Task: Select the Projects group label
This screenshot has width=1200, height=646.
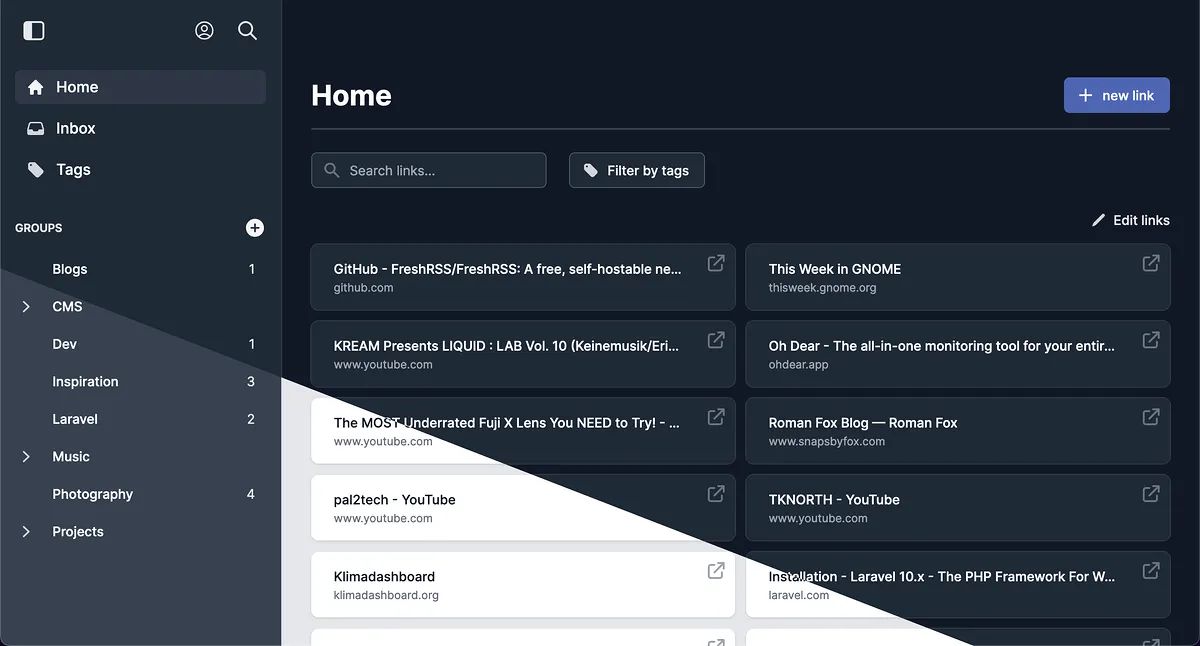Action: click(78, 532)
